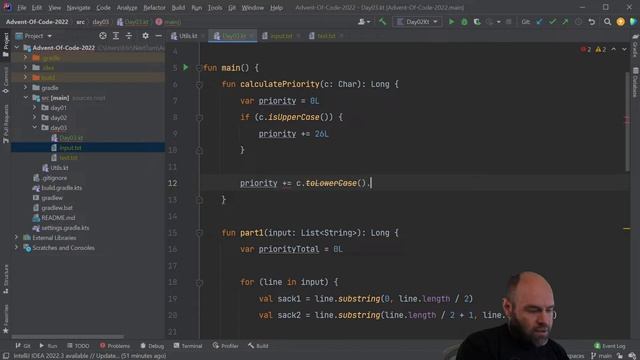
Task: Click the Project panel horizontal scrollbar
Action: (x=67, y=337)
